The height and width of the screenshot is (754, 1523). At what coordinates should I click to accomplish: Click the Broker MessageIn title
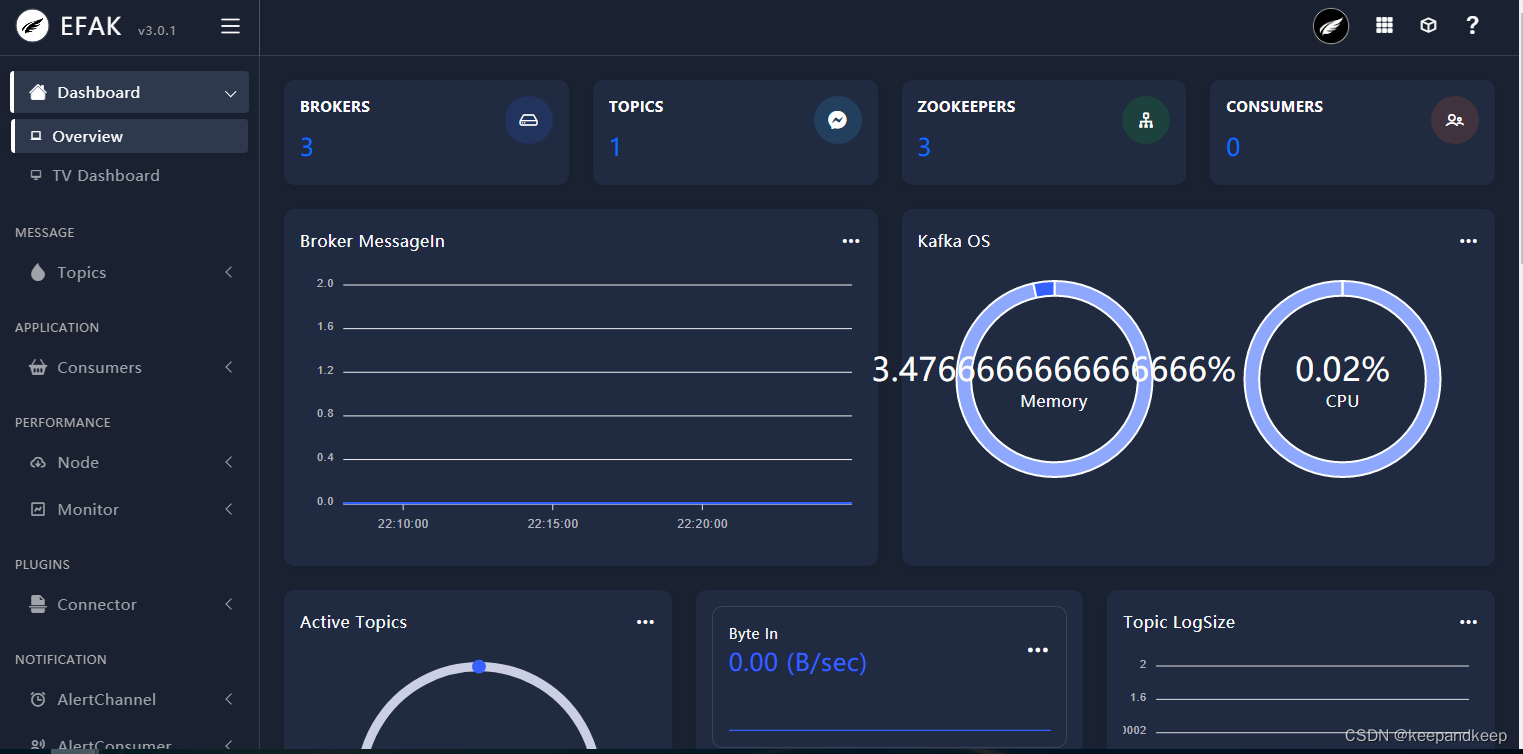pos(372,241)
